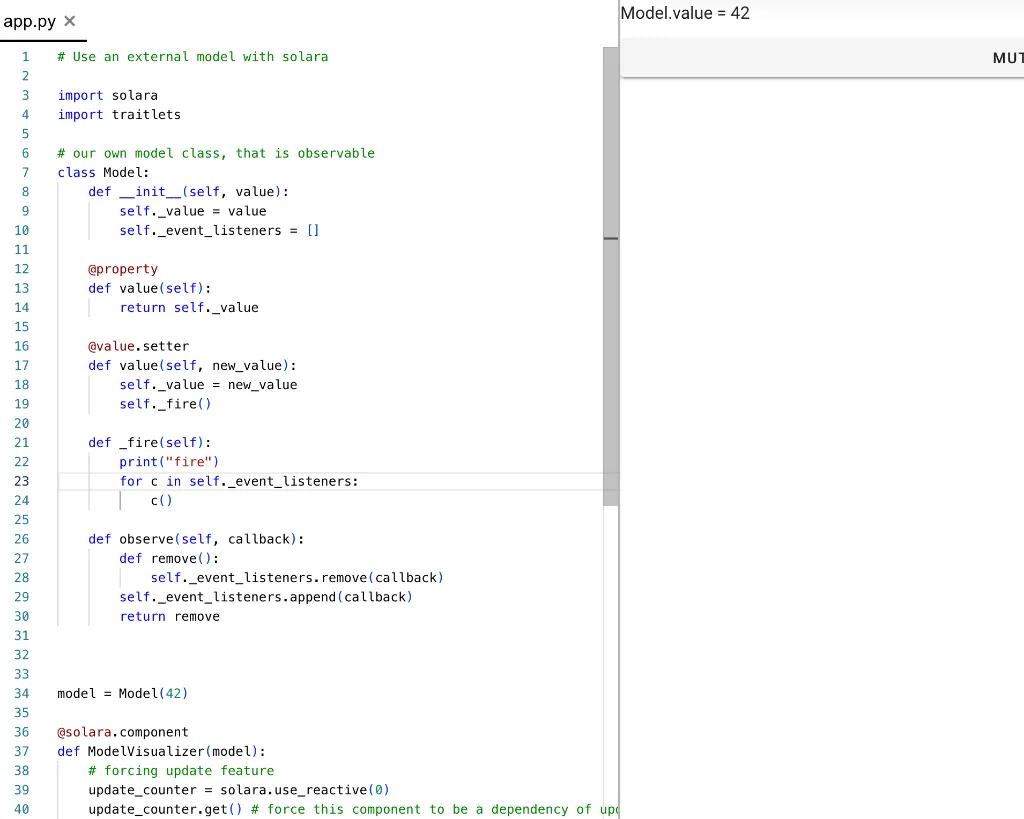The image size is (1024, 819).
Task: Click the @value.setter decorator
Action: [138, 346]
